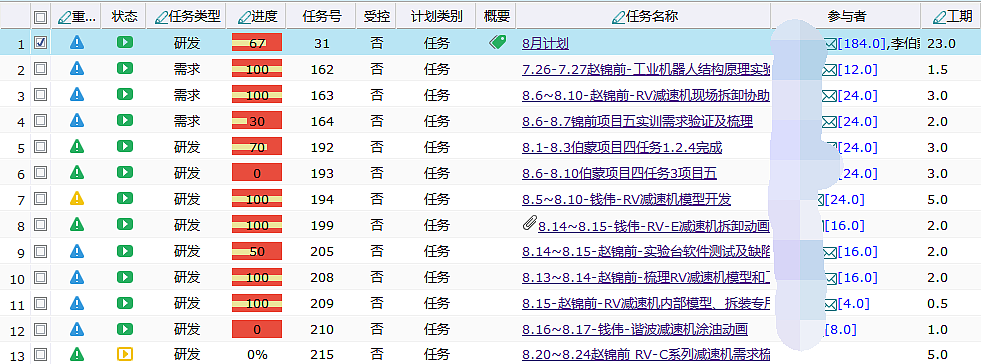Open the 8.15-赵锦前-RV减速机内部模型 task link
The image size is (981, 364).
[x=646, y=304]
